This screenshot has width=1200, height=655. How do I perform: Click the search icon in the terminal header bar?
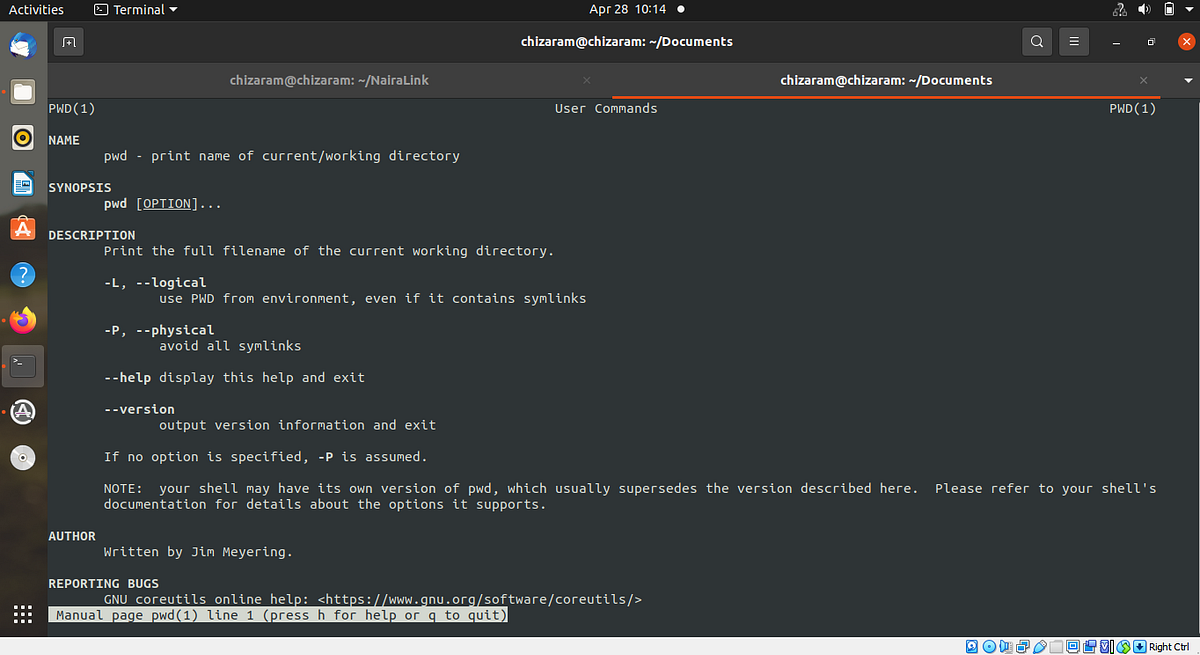pos(1036,41)
